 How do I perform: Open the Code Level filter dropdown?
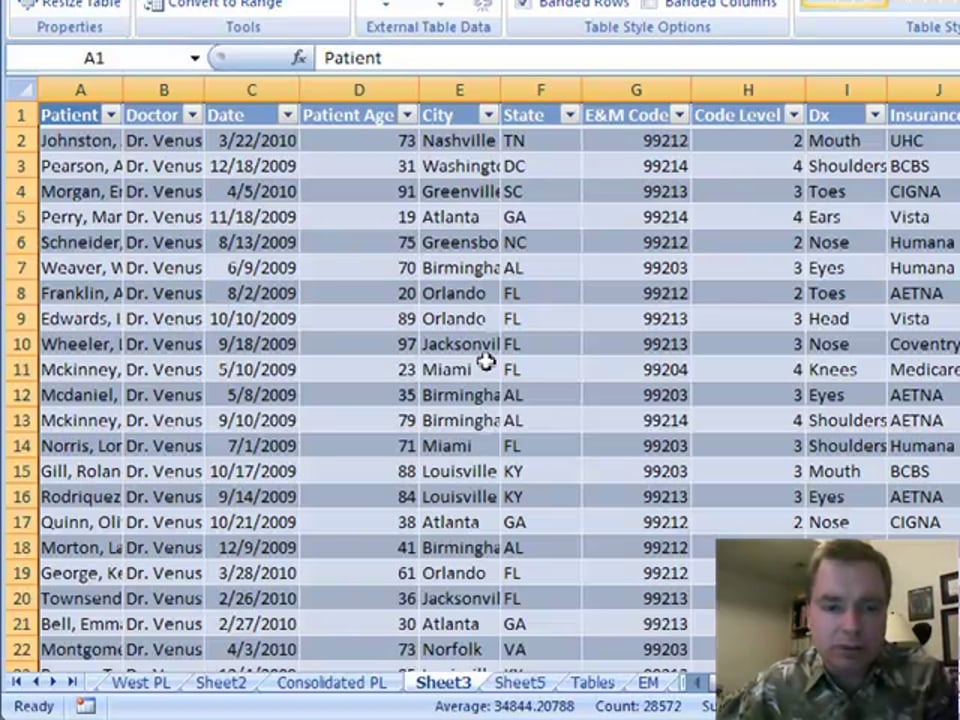tap(794, 115)
